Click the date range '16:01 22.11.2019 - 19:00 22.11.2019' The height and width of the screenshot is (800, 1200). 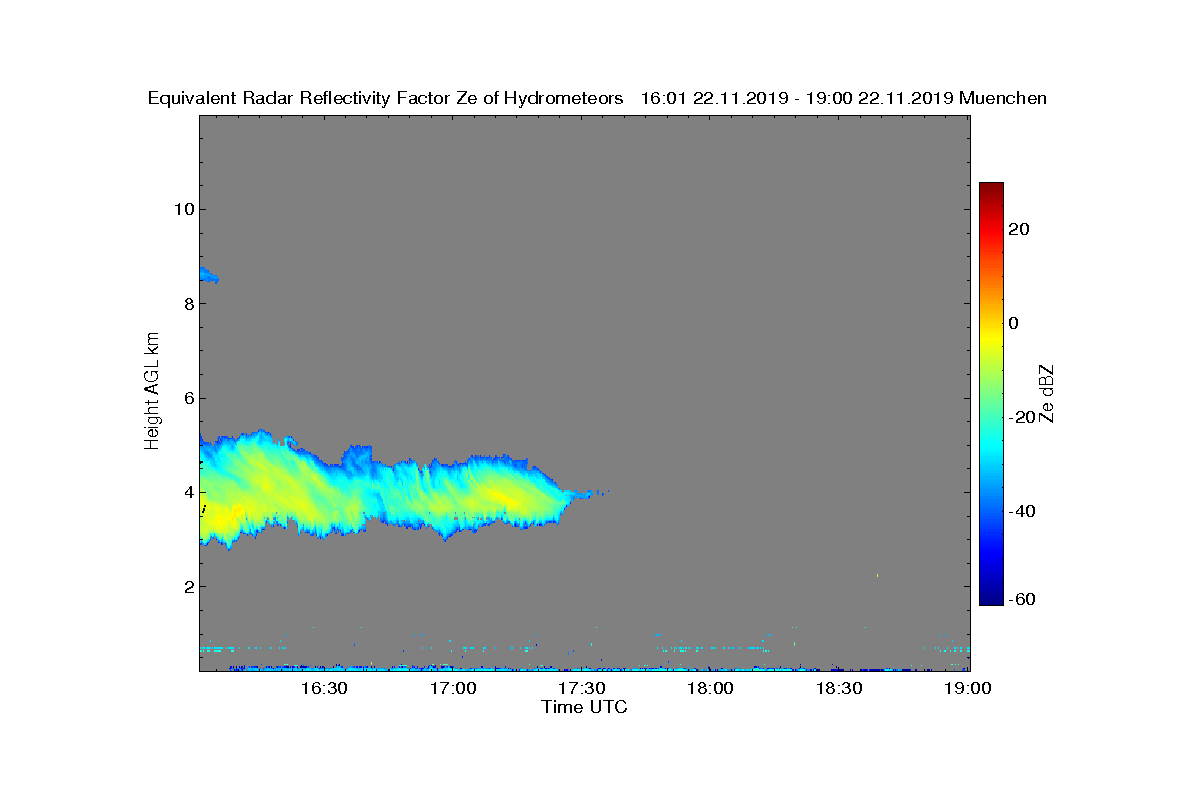(797, 98)
